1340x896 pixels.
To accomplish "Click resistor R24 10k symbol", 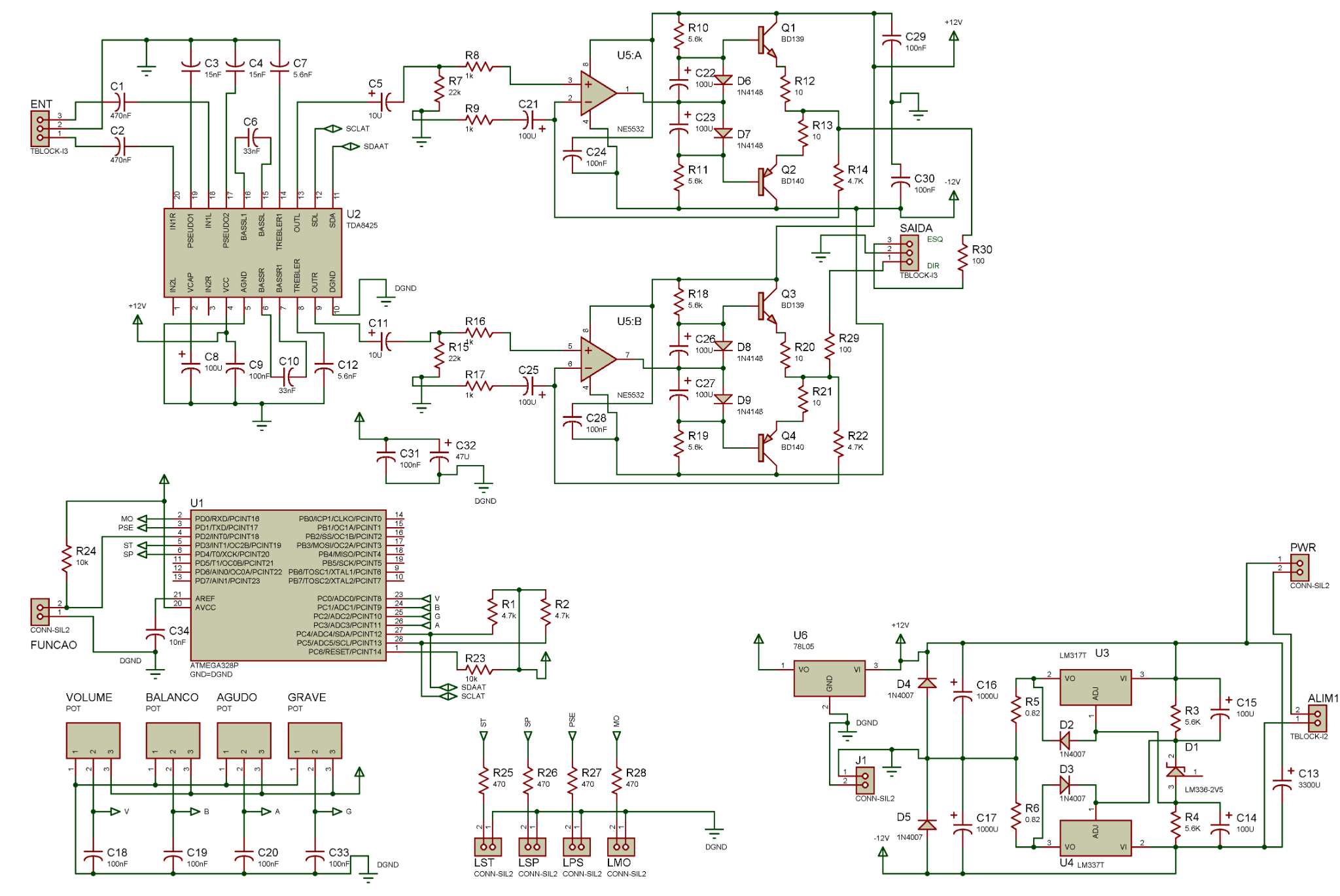I will pyautogui.click(x=66, y=559).
